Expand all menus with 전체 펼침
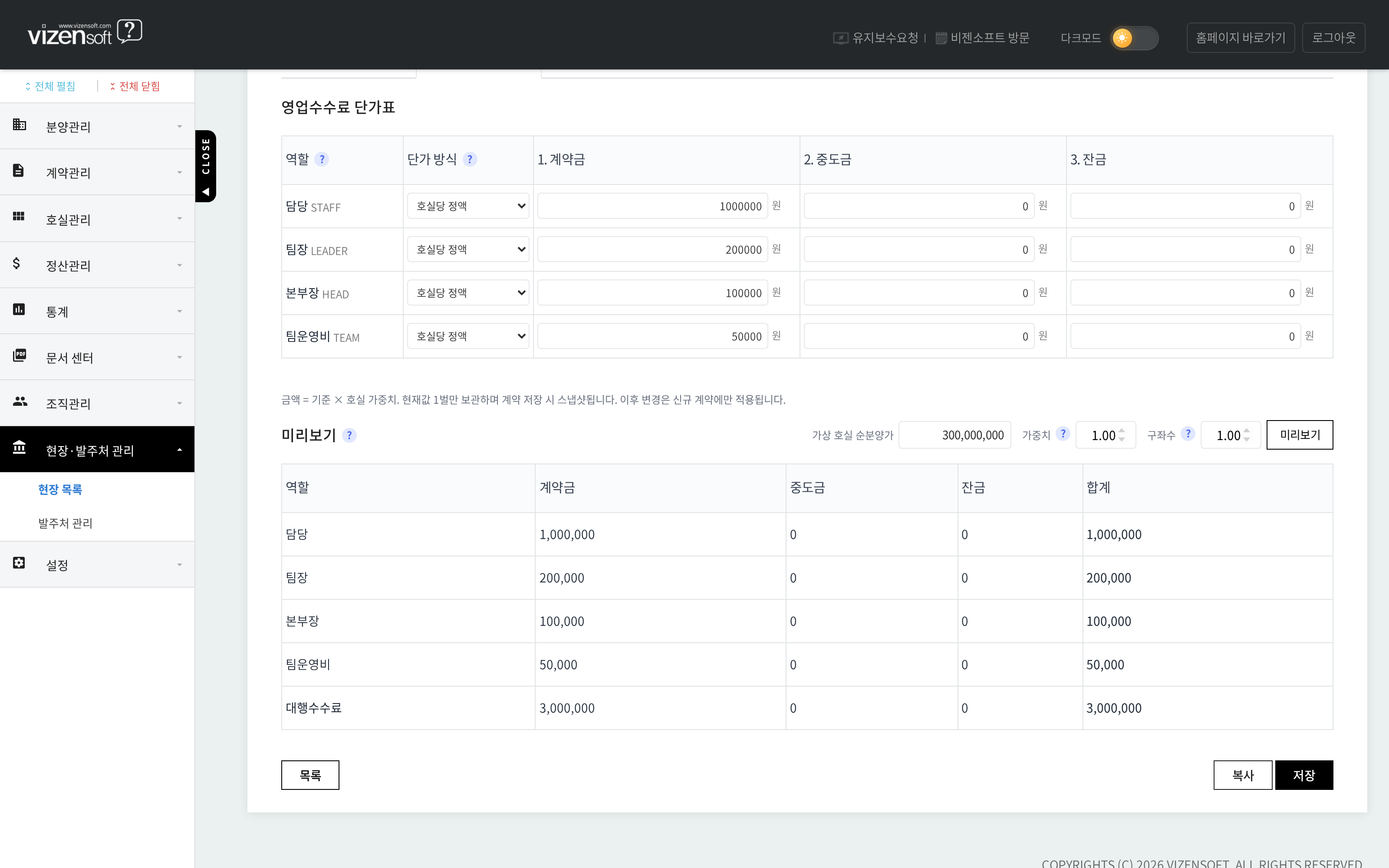1389x868 pixels. [50, 86]
